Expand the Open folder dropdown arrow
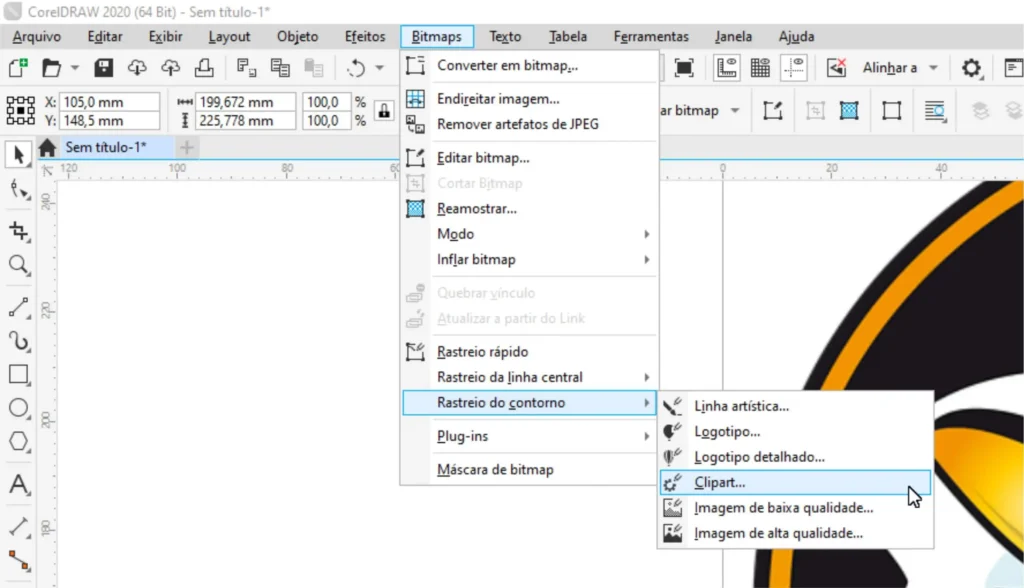The image size is (1024, 588). click(x=74, y=67)
